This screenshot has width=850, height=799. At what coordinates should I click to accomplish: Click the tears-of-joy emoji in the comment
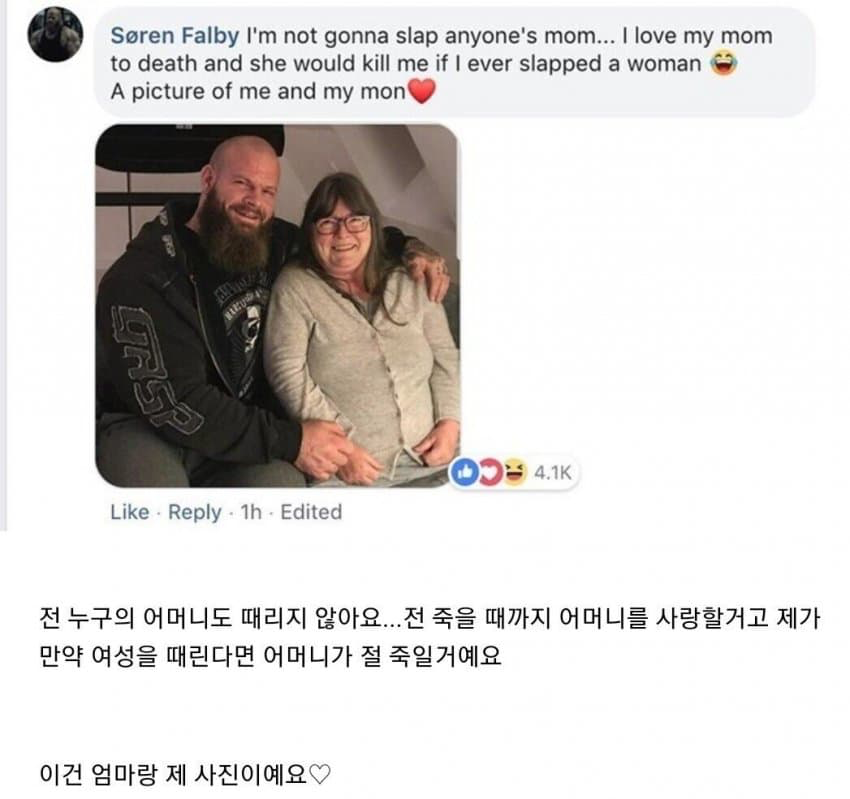724,63
